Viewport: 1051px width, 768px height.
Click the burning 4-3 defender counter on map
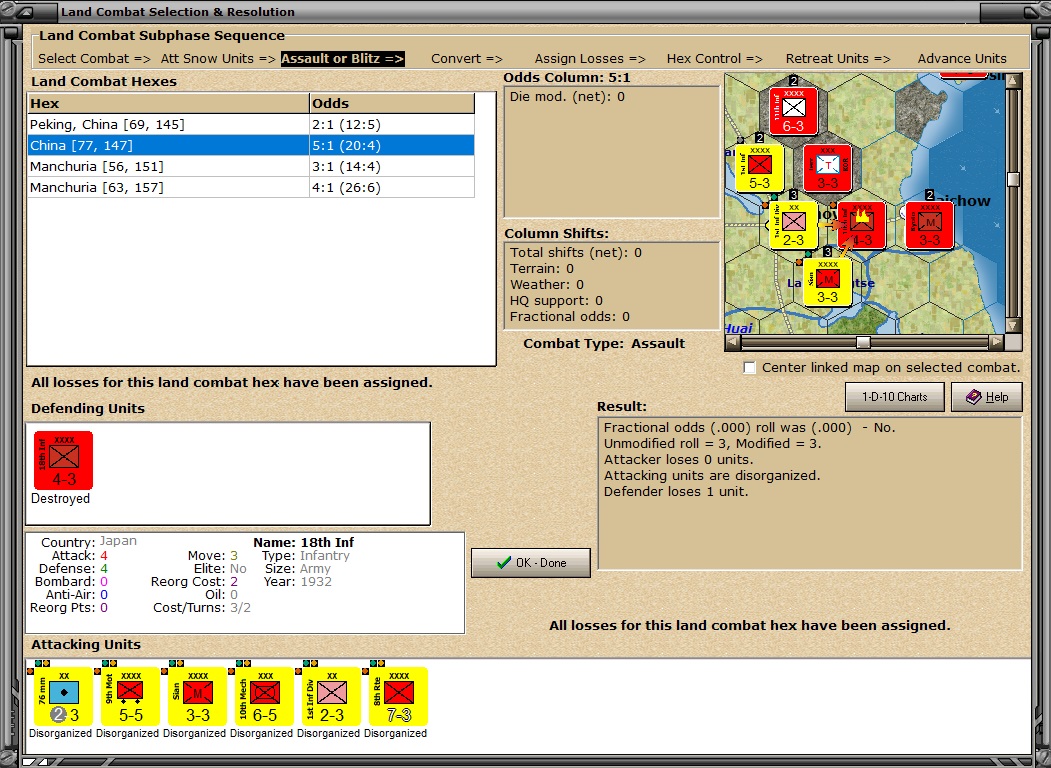click(861, 226)
